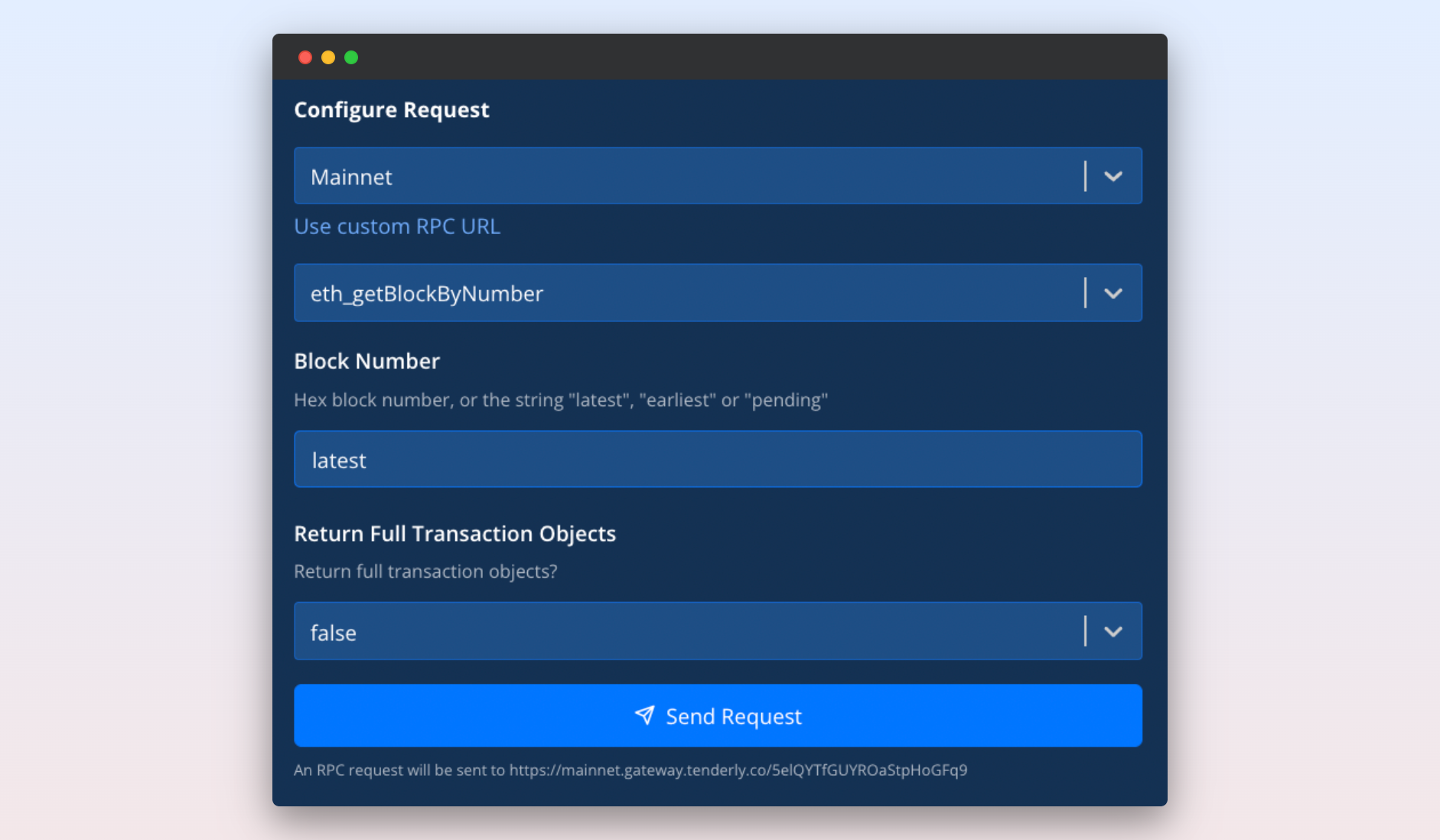Screen dimensions: 1440x840
Task: Select the eth_getBlockByNumber method combo box
Action: [x=689, y=294]
